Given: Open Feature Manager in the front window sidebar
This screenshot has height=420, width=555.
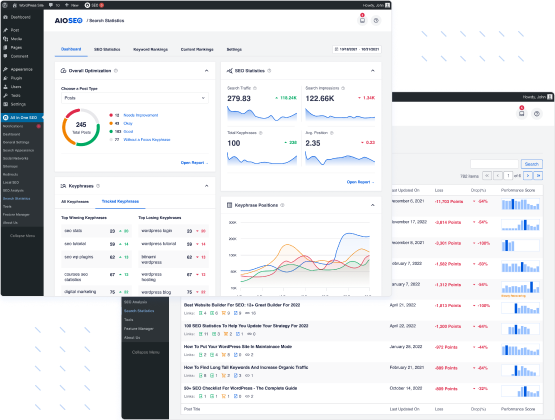Looking at the screenshot, I should coord(16,214).
